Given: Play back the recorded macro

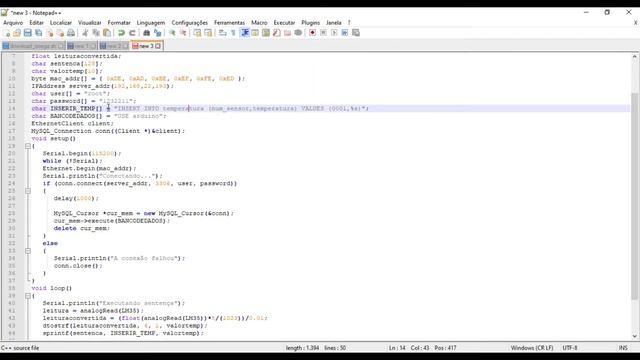Looking at the screenshot, I should coord(334,33).
